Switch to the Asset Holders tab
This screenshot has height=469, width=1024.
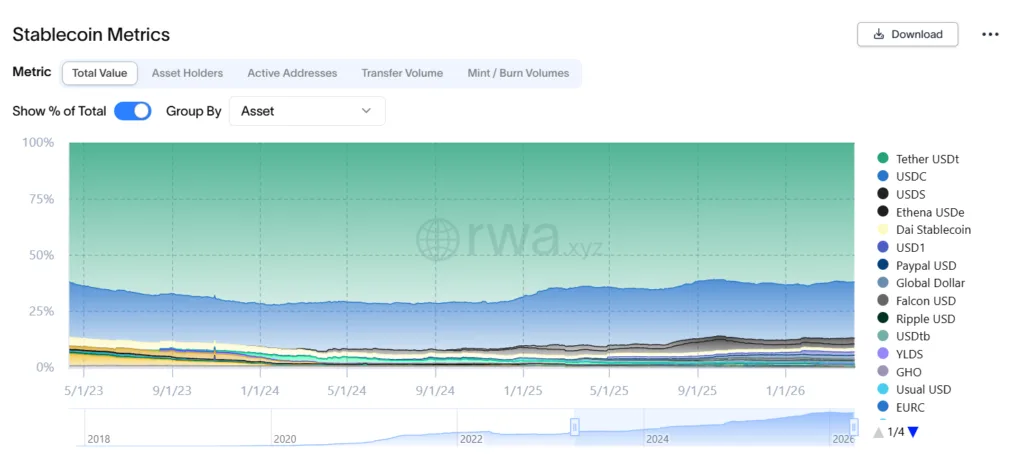pos(187,73)
